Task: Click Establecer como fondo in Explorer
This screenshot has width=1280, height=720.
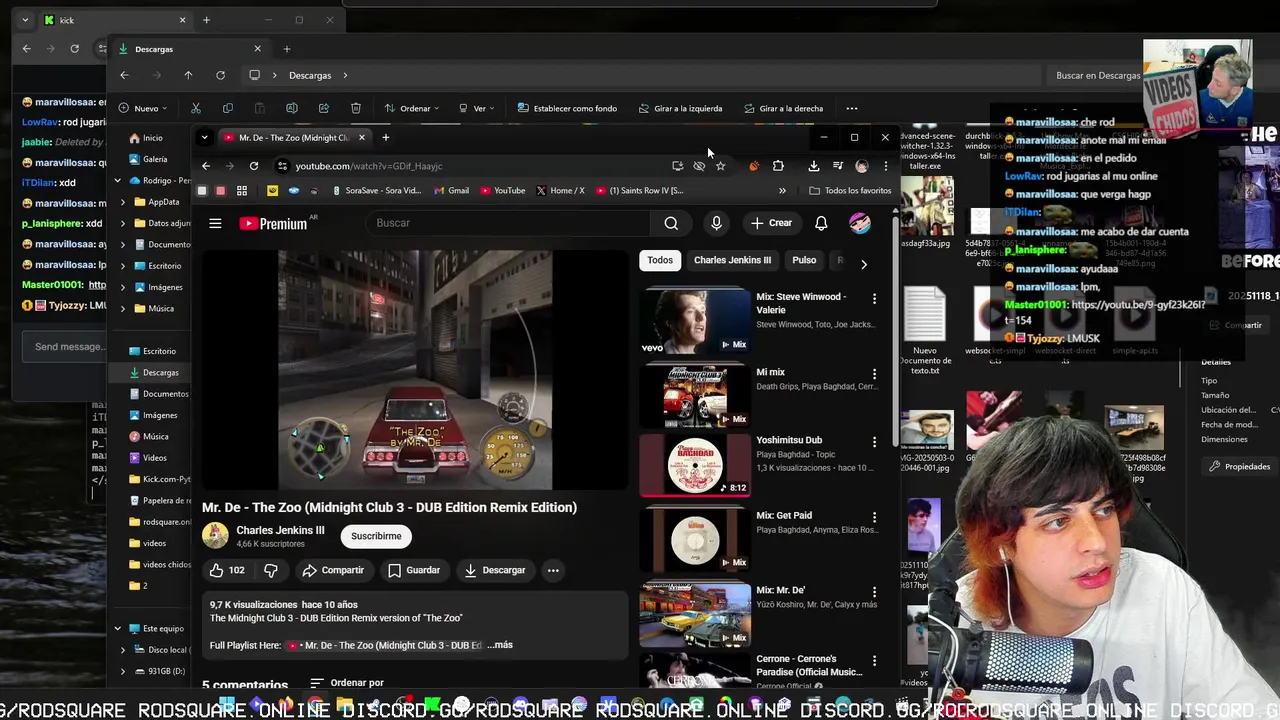Action: pos(567,108)
